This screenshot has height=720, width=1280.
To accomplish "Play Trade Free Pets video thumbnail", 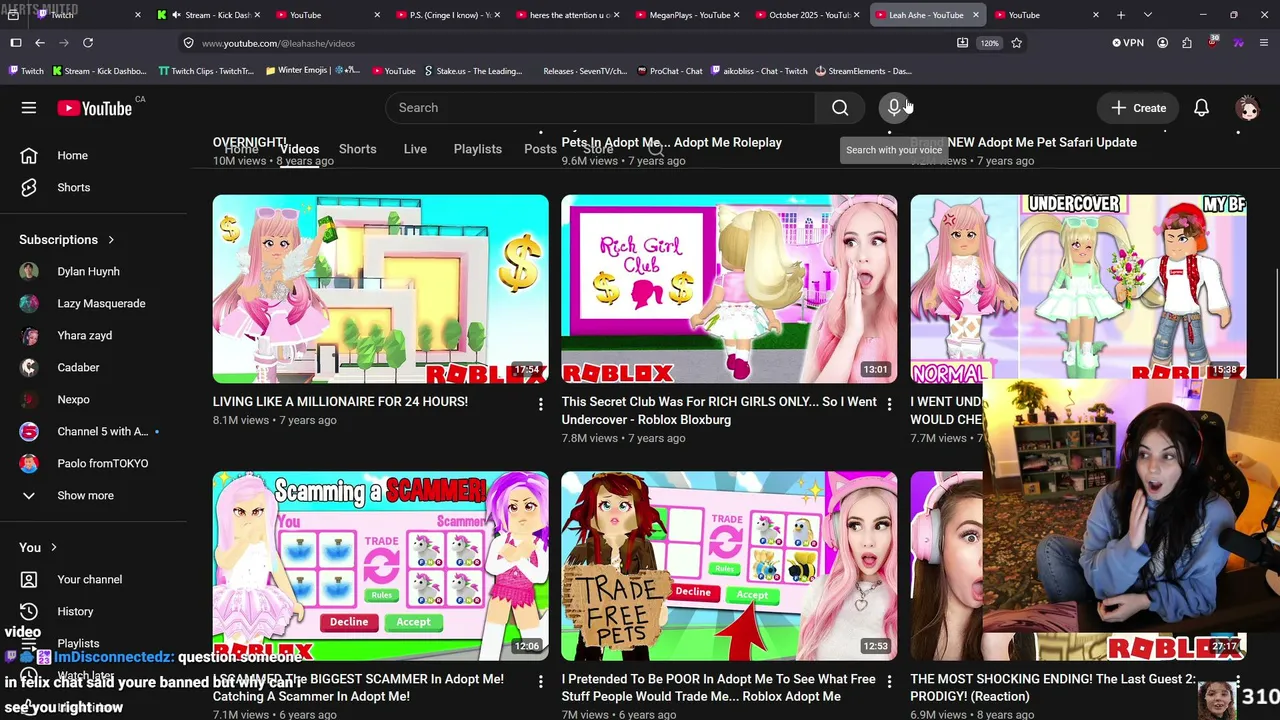I will tap(729, 566).
